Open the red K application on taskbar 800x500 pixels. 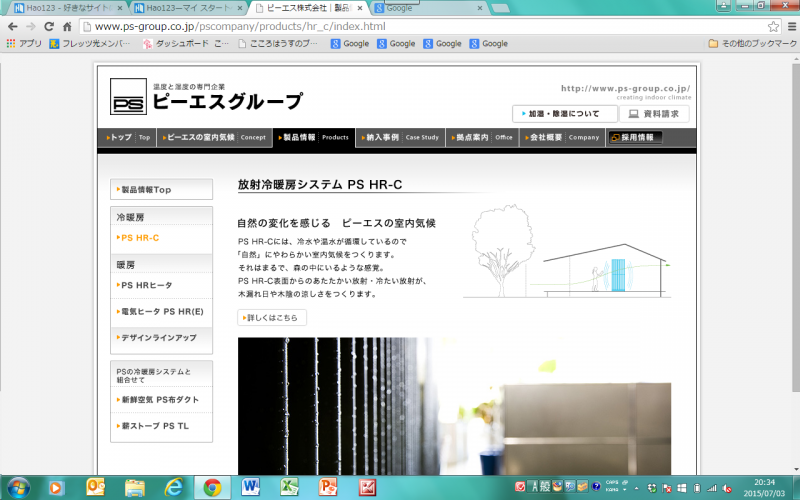coord(367,488)
